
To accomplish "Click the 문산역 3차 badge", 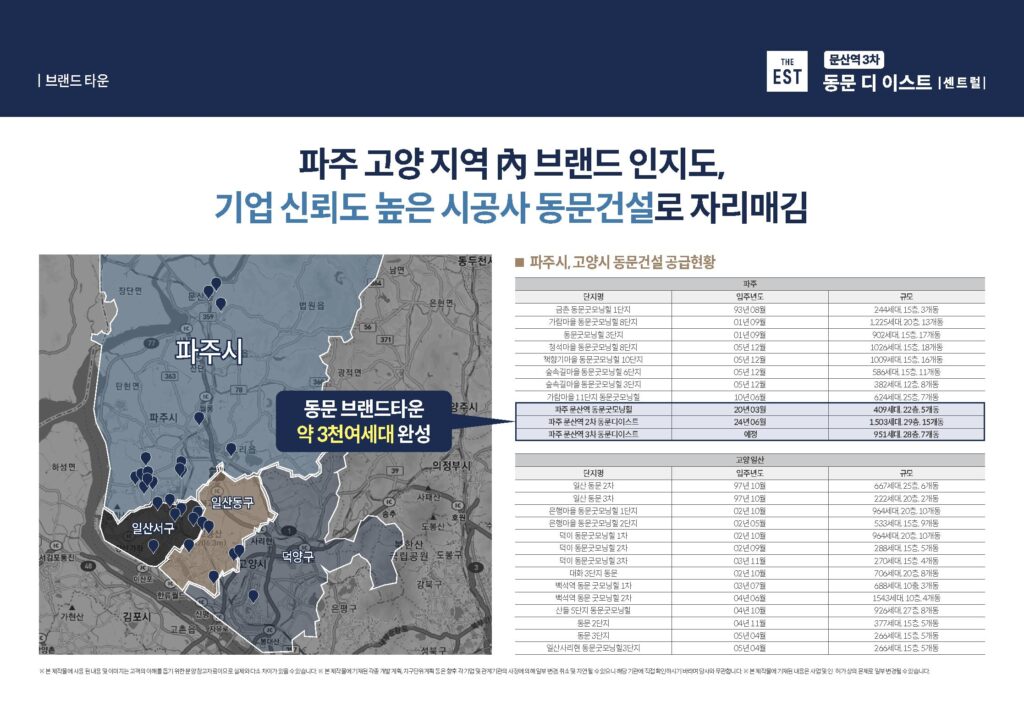I will tap(854, 60).
